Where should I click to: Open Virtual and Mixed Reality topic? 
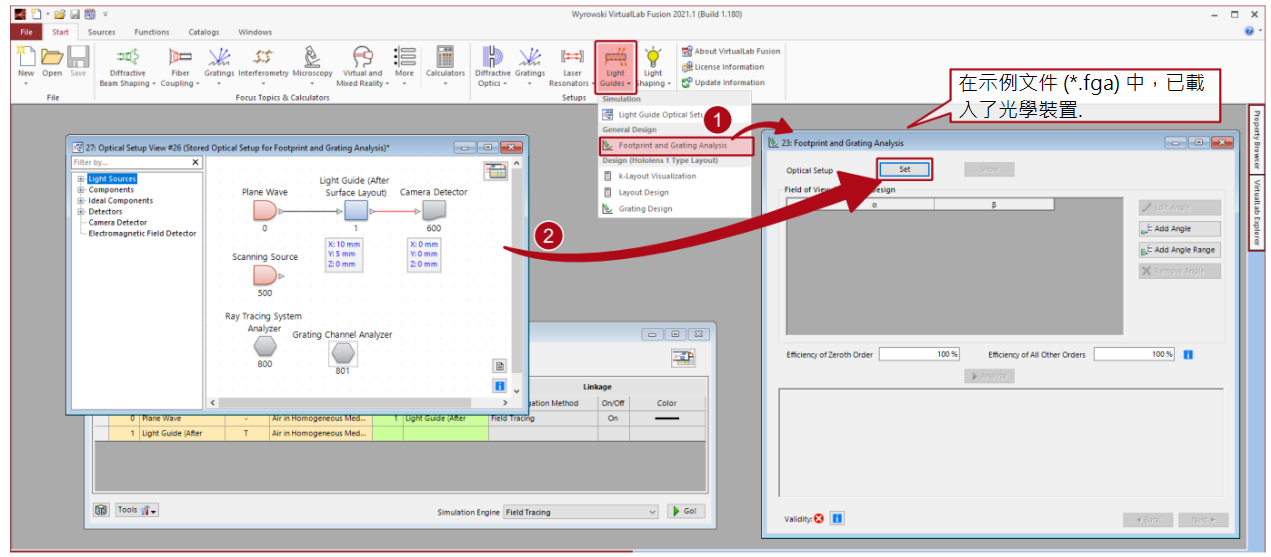(362, 65)
